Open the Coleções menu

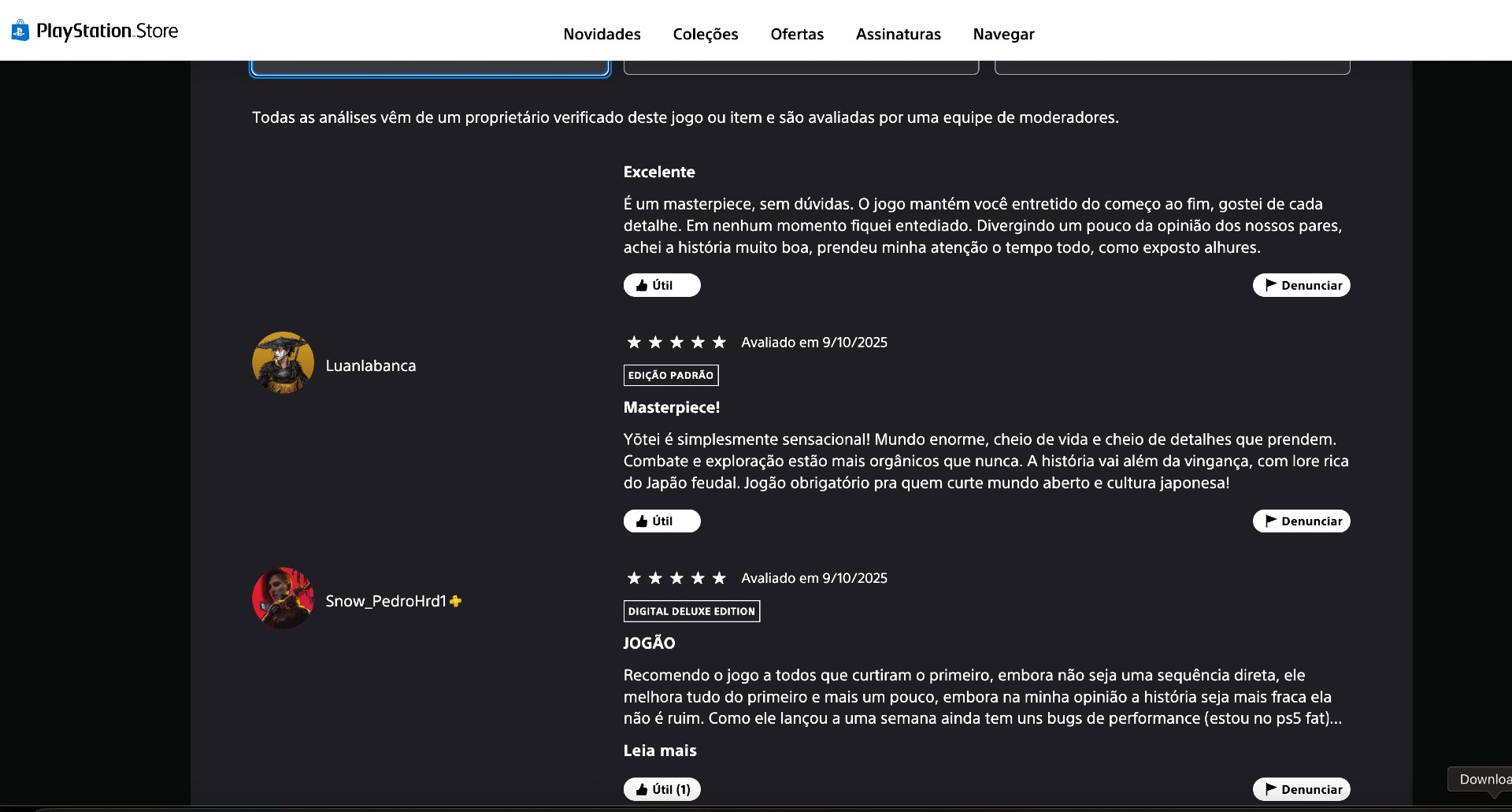click(706, 34)
